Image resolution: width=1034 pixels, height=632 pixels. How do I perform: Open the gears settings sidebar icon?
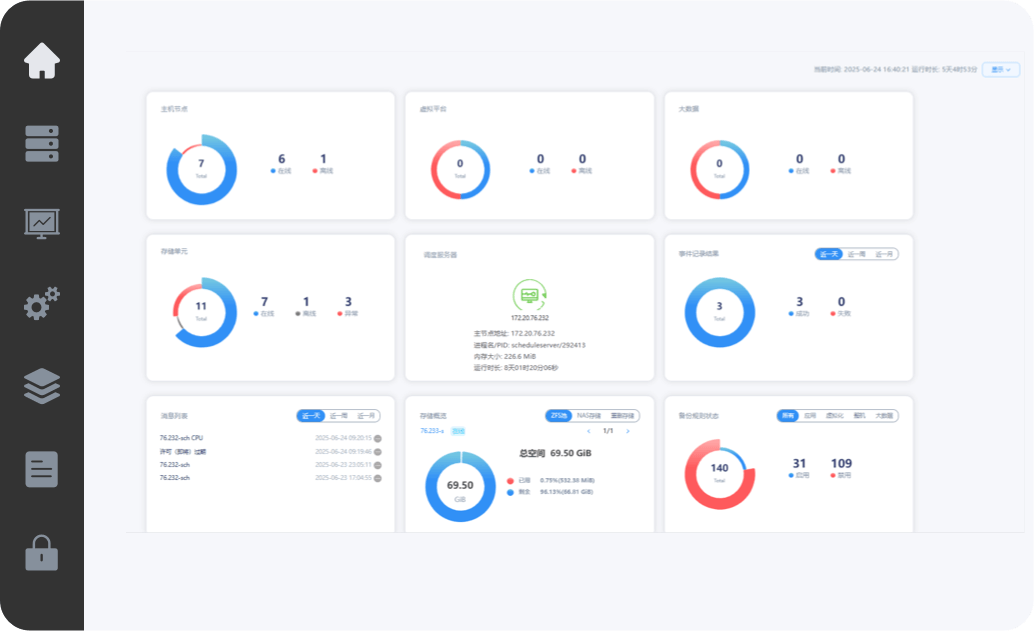point(42,304)
